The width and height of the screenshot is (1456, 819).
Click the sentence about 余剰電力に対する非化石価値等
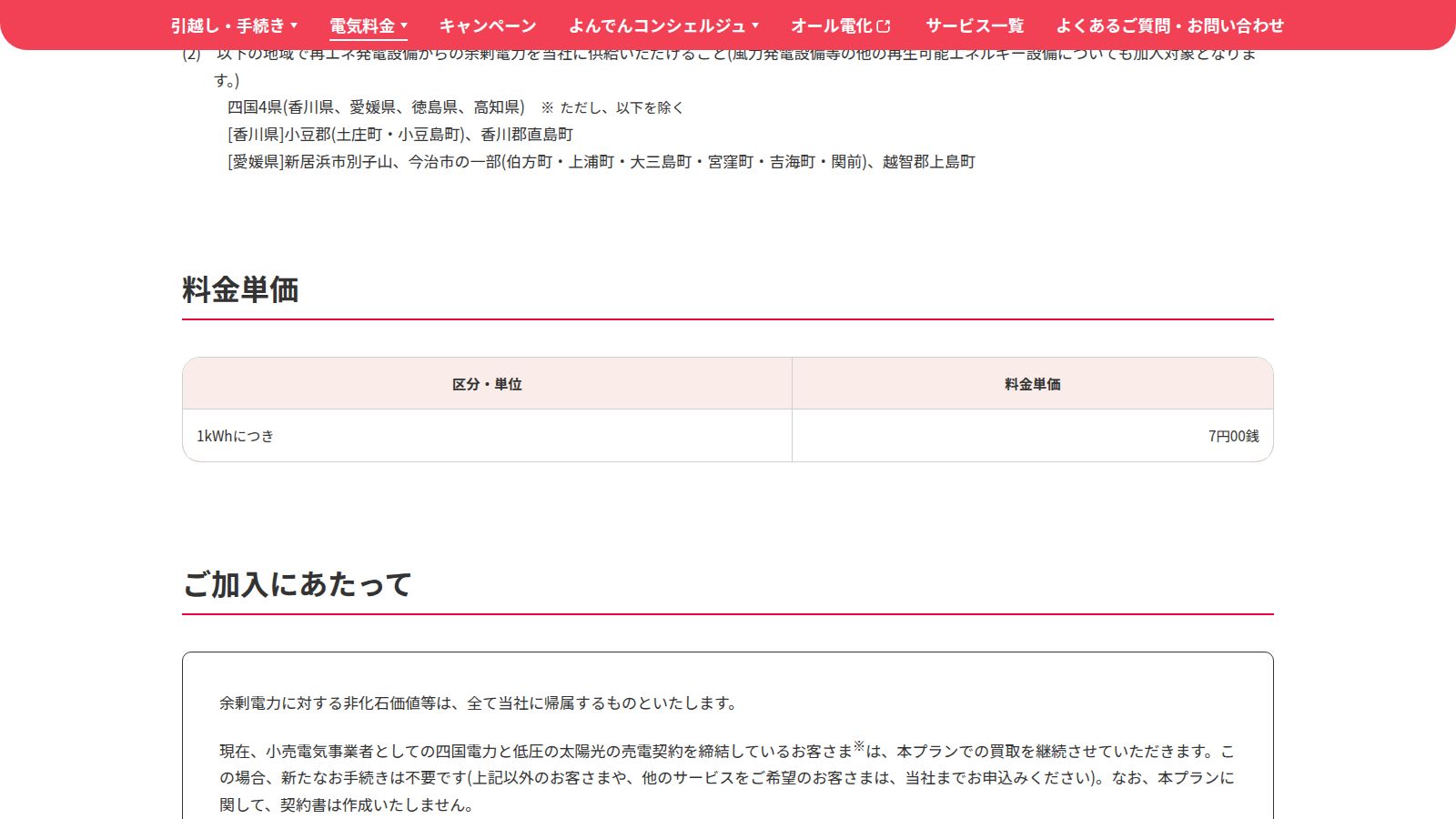coord(480,703)
